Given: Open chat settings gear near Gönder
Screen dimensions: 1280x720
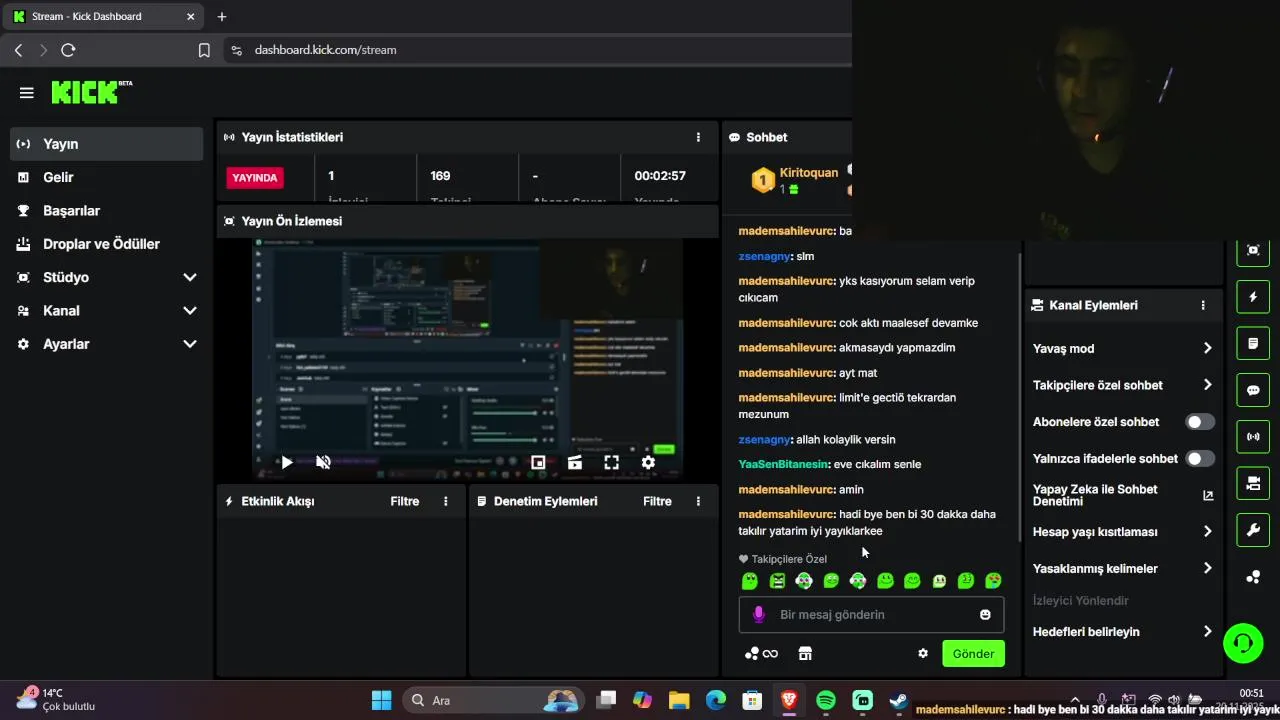Looking at the screenshot, I should (x=923, y=654).
